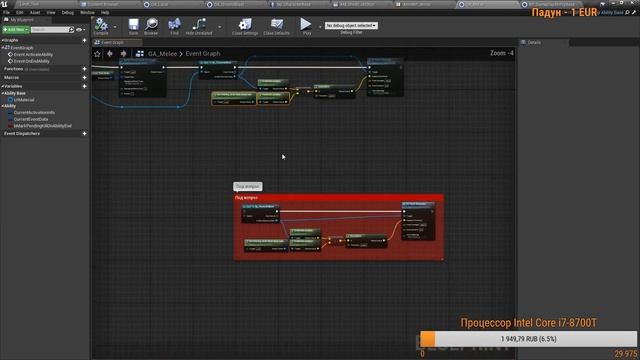Click the Event Graph breadcrumb link
This screenshot has width=640, height=360.
click(x=203, y=53)
